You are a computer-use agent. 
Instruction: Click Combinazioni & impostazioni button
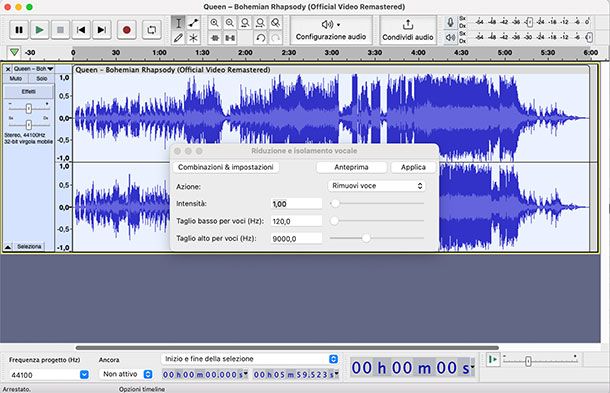(x=226, y=167)
